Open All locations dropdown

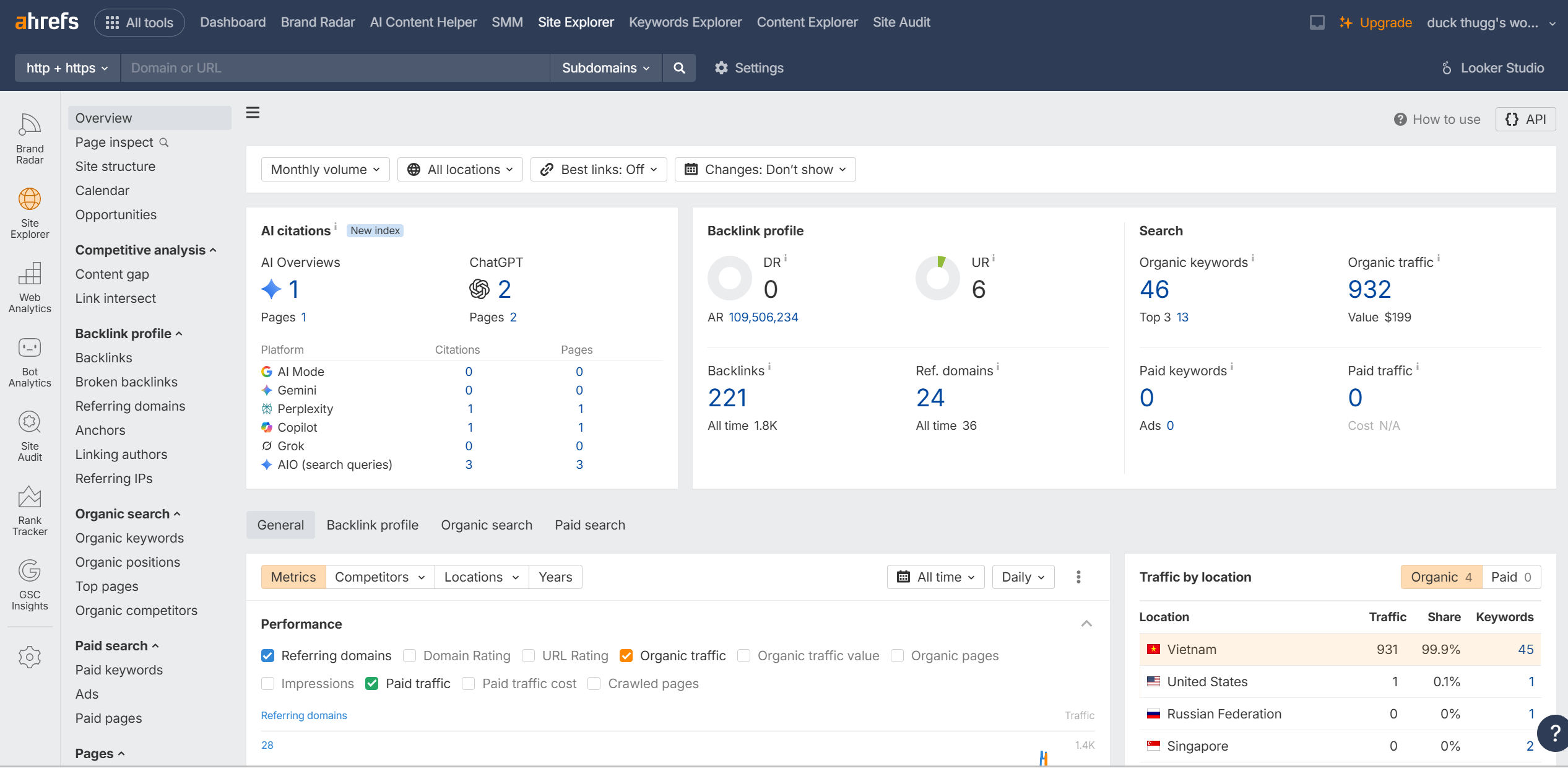point(460,169)
